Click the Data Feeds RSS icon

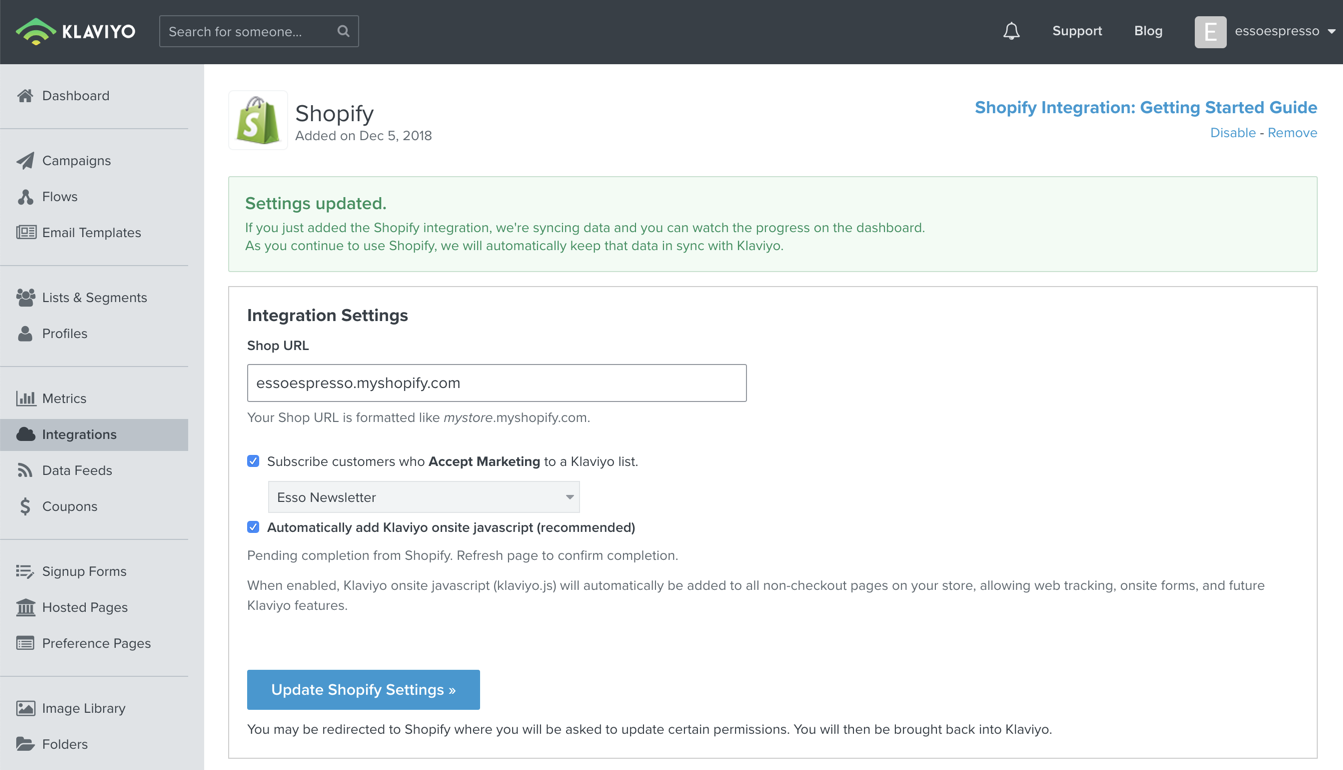(x=25, y=471)
